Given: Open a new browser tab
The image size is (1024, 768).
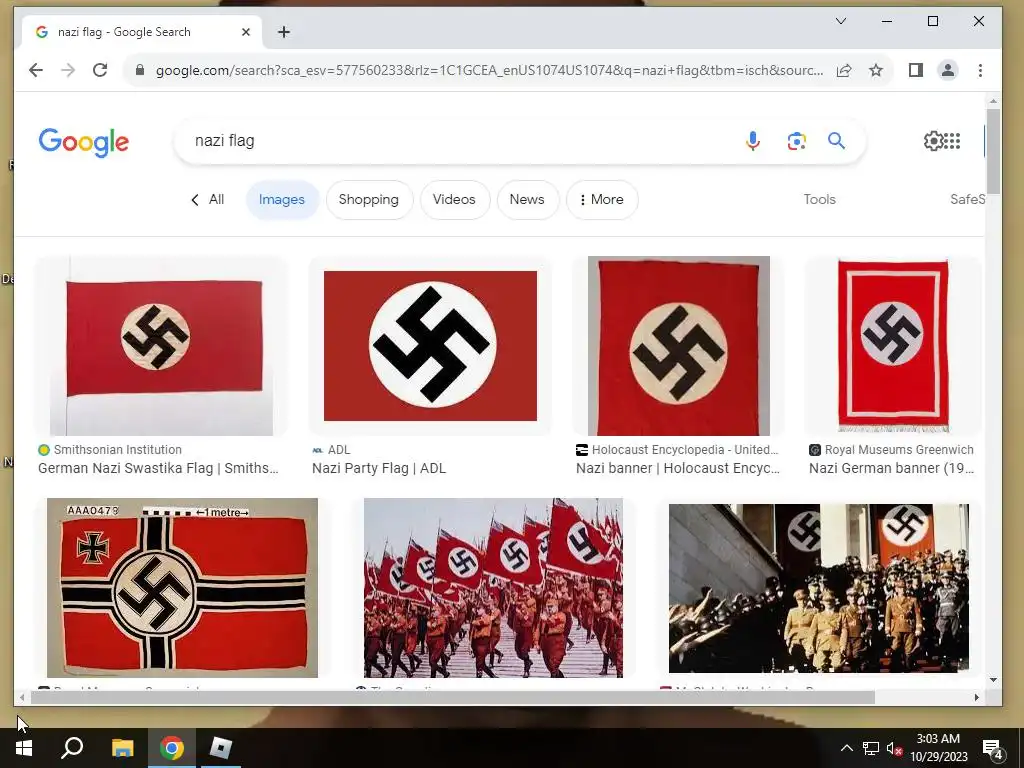Looking at the screenshot, I should (283, 32).
